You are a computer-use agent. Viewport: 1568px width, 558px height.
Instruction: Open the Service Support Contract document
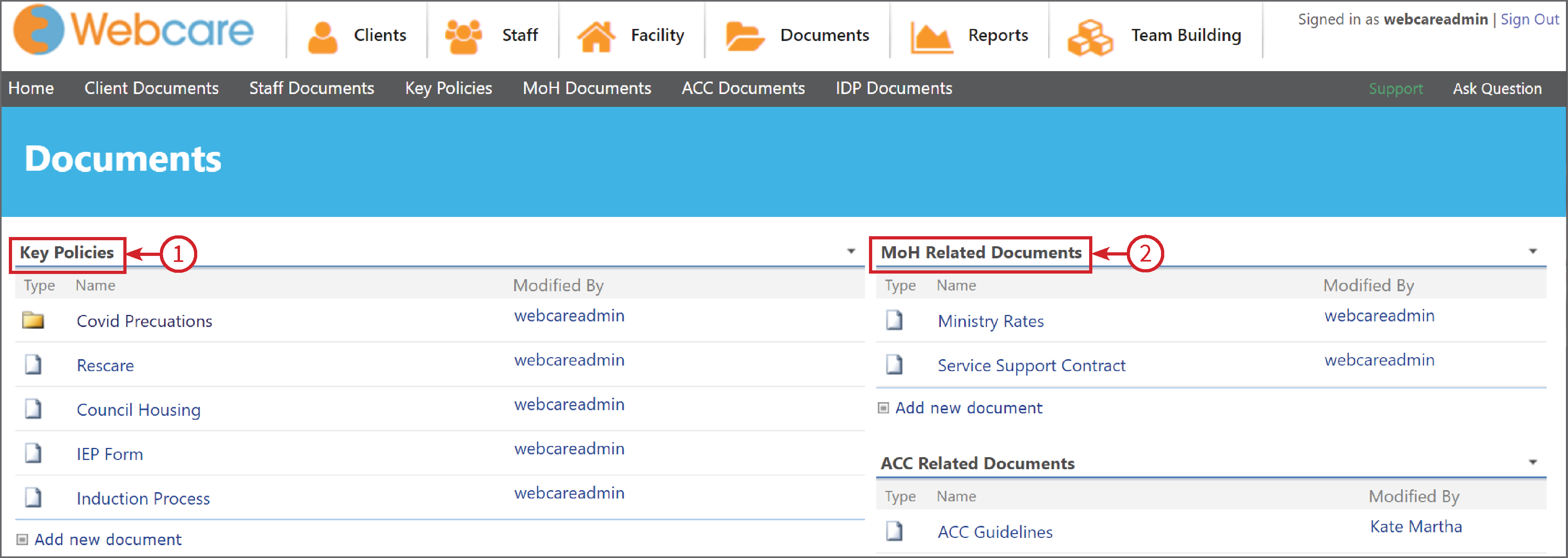coord(1031,365)
